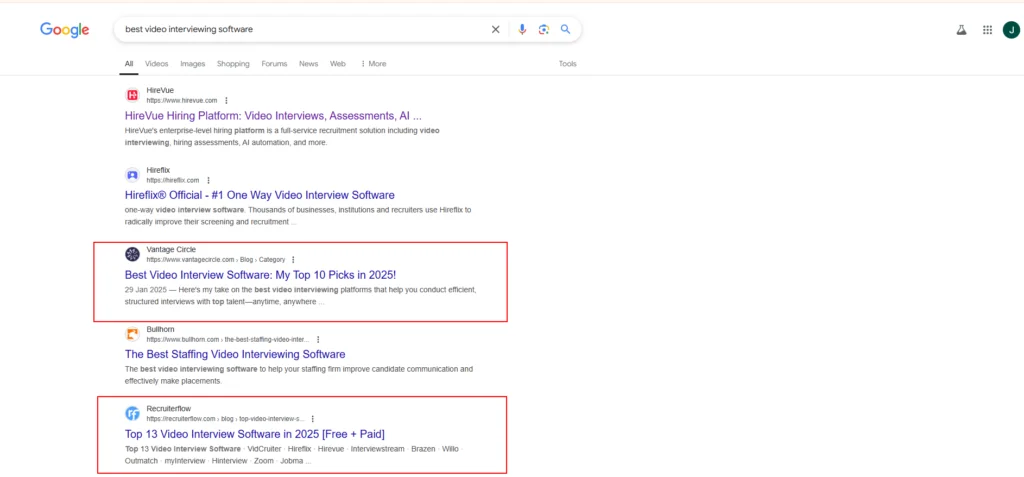
Task: Switch to the Images tab
Action: (193, 64)
